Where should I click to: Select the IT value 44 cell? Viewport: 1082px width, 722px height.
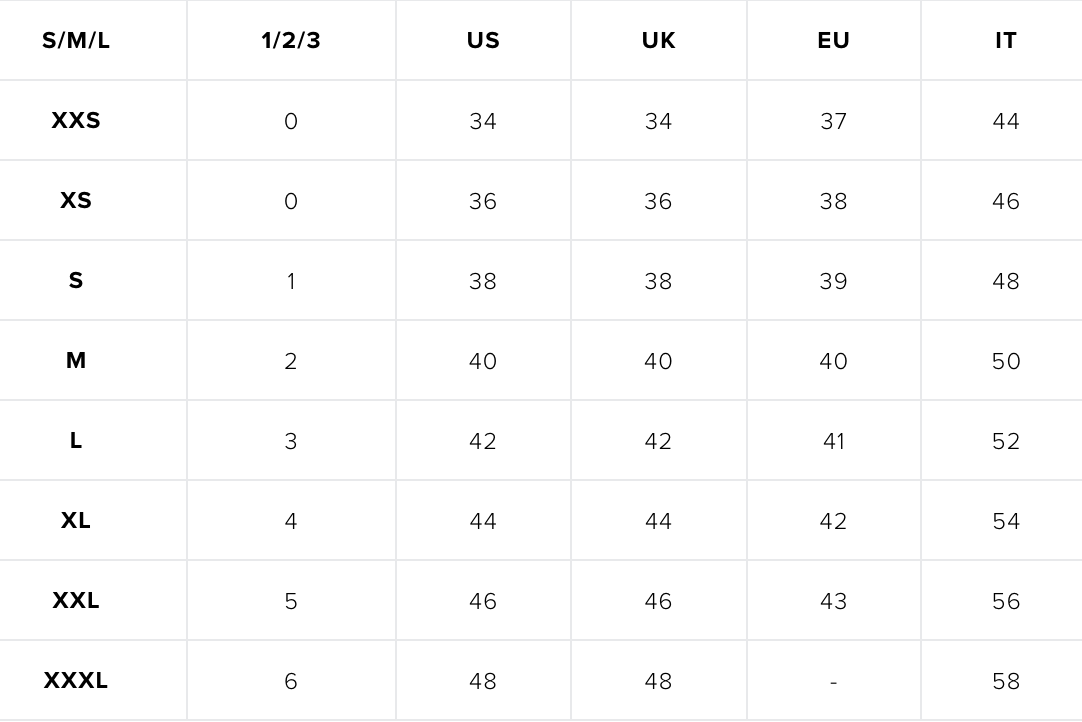pyautogui.click(x=1005, y=121)
